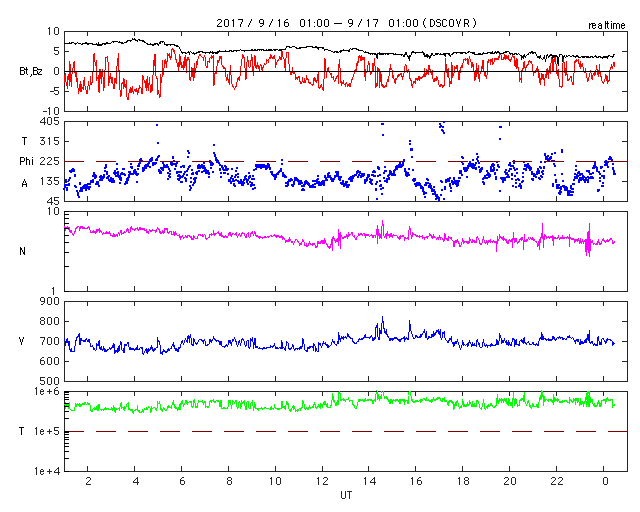The width and height of the screenshot is (640, 512).
Task: Click the plot title with the DSCOVR date range
Action: click(x=346, y=23)
